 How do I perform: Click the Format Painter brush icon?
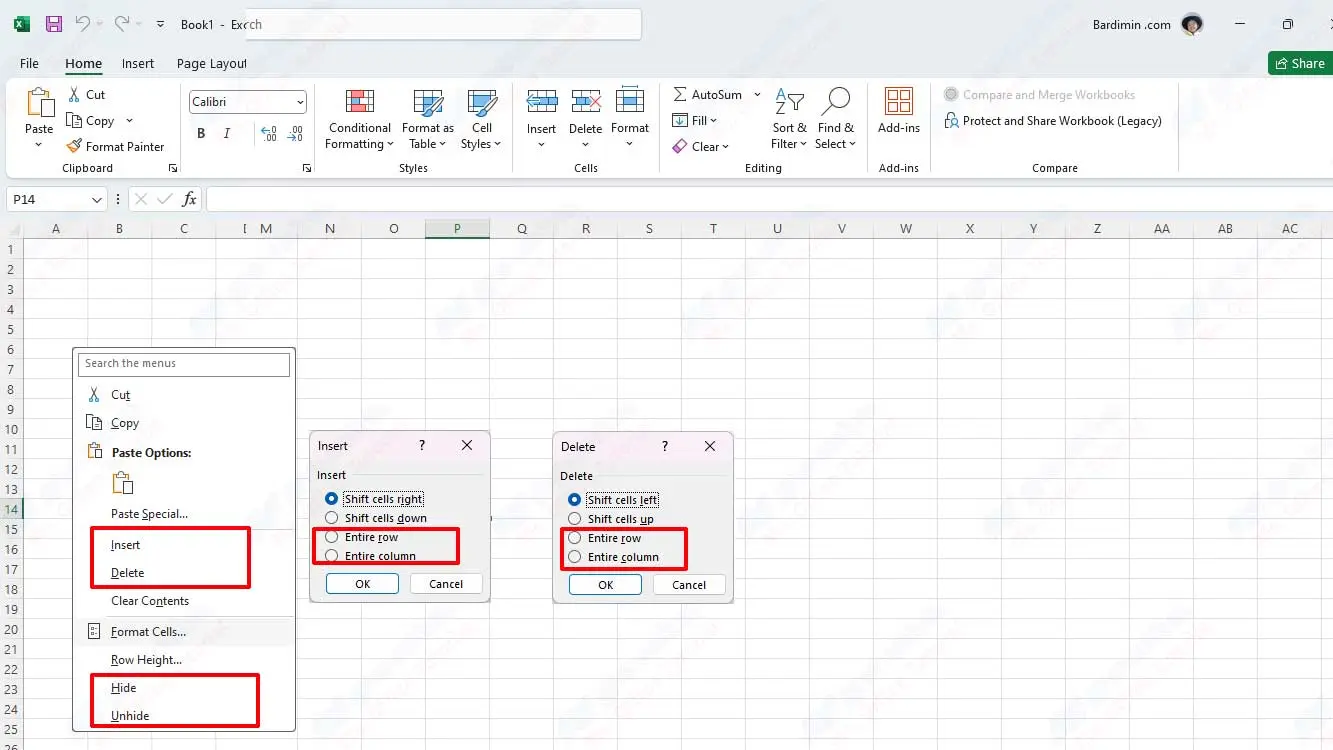click(74, 146)
